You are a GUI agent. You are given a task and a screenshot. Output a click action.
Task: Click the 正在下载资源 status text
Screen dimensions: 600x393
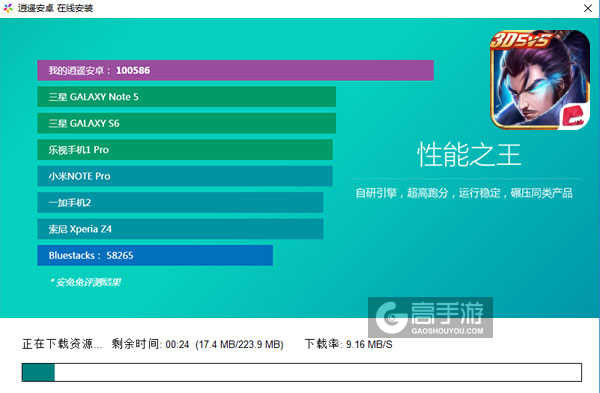pyautogui.click(x=62, y=344)
